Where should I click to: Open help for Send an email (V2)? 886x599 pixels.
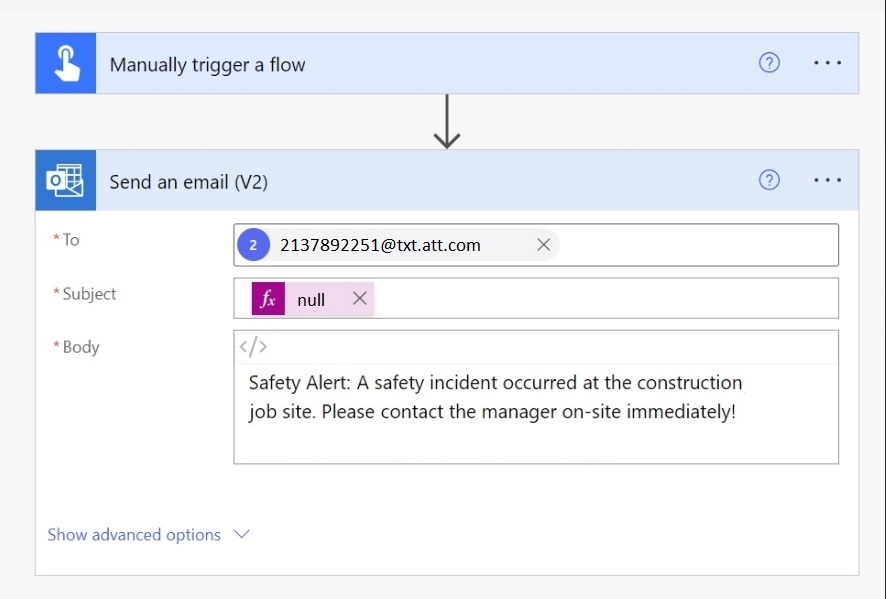pyautogui.click(x=769, y=180)
